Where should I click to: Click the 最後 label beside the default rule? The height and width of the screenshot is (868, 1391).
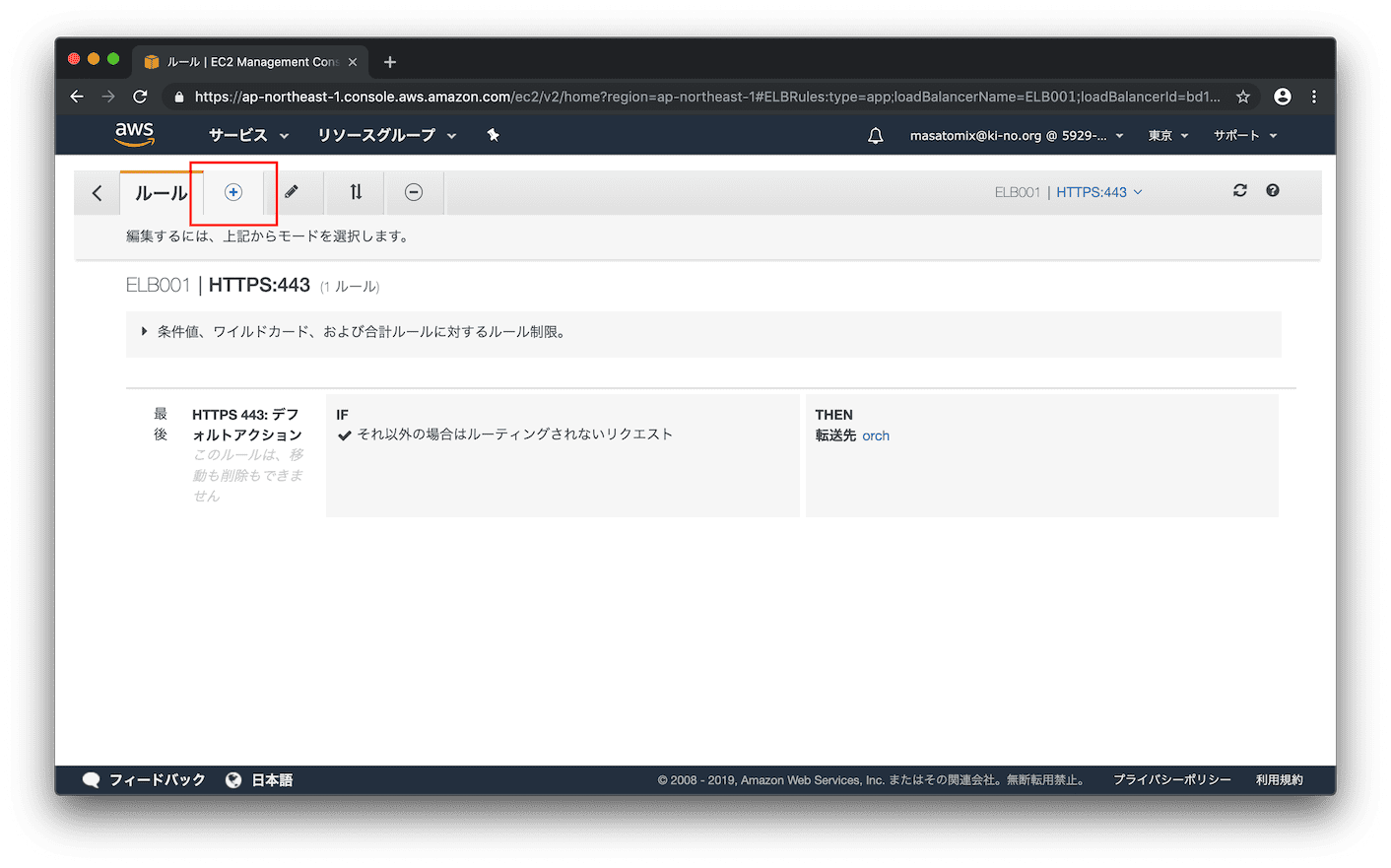[x=161, y=424]
